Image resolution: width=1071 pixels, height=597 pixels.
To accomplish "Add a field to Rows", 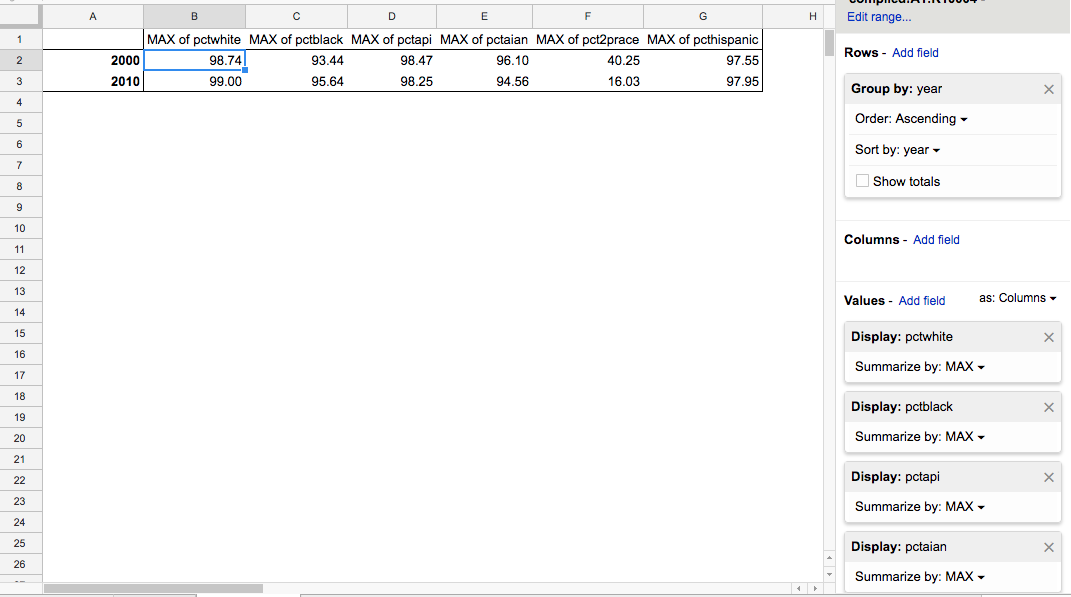I will click(x=915, y=53).
